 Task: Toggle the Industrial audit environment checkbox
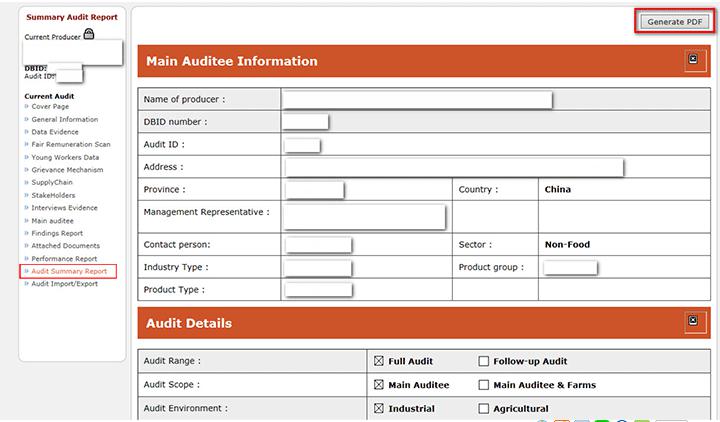pos(379,408)
